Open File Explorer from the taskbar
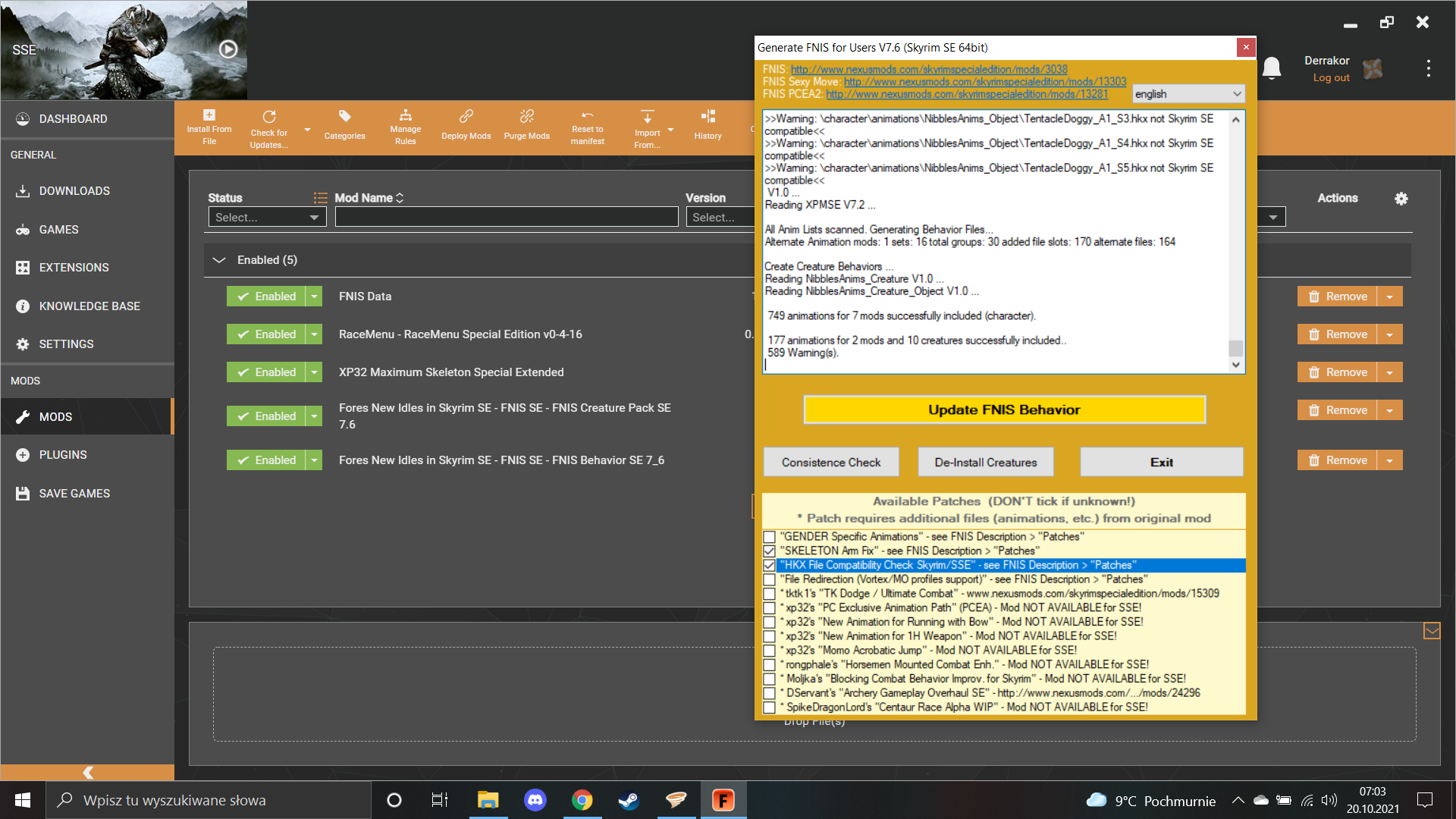Image resolution: width=1456 pixels, height=819 pixels. [488, 800]
